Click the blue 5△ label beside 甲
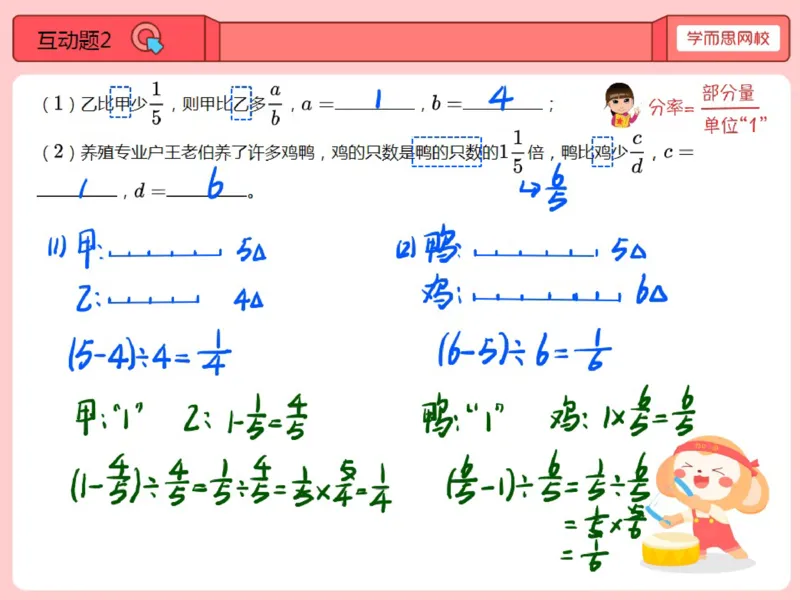 251,251
